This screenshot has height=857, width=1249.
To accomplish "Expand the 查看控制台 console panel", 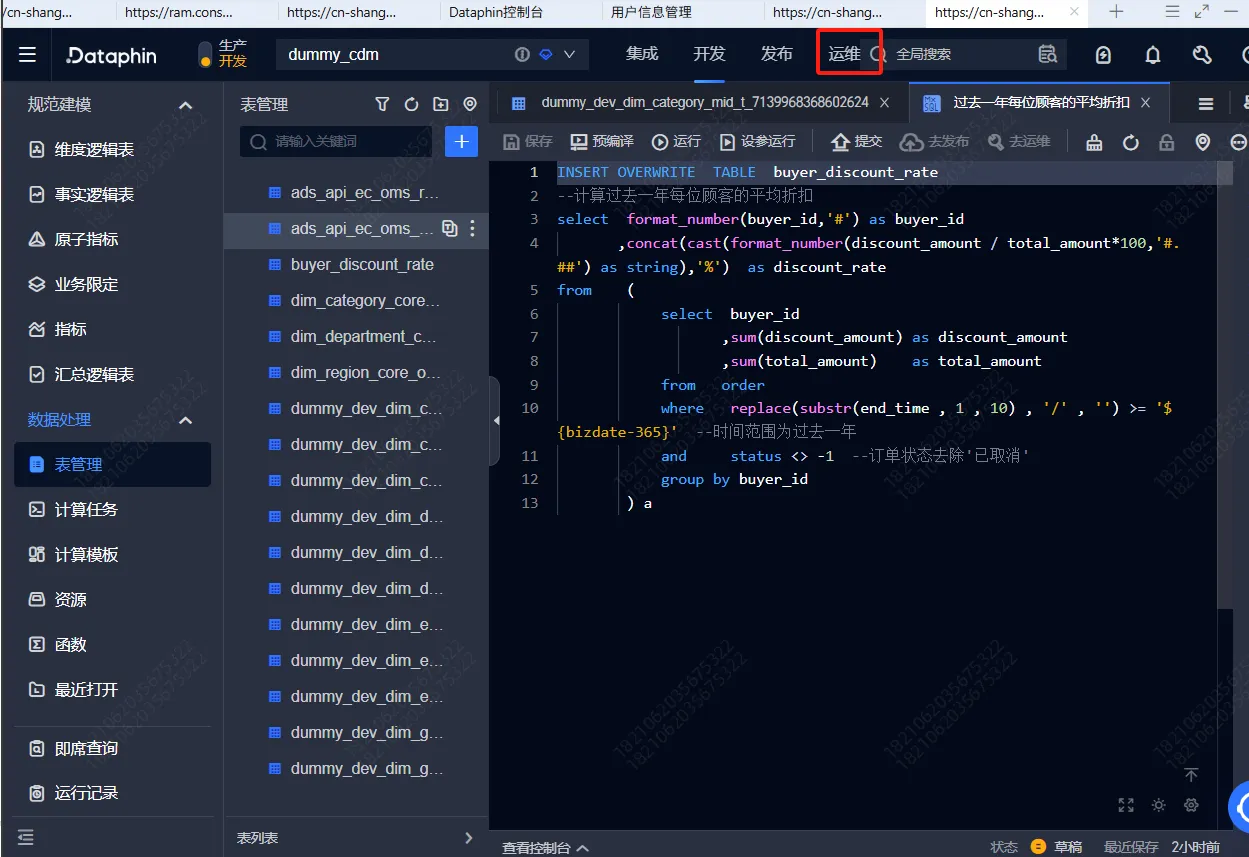I will (546, 847).
